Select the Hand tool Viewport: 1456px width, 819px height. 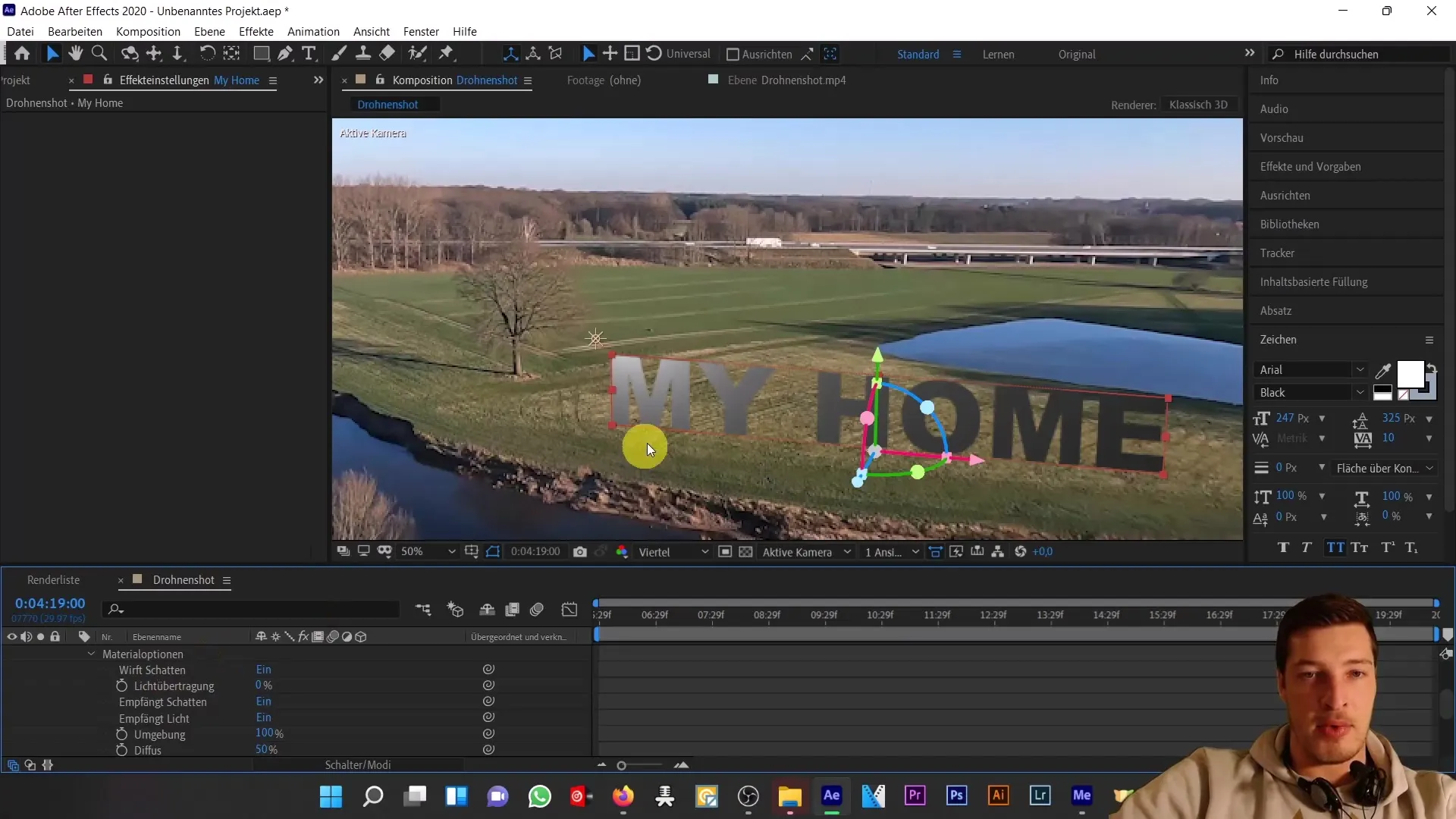click(x=75, y=54)
